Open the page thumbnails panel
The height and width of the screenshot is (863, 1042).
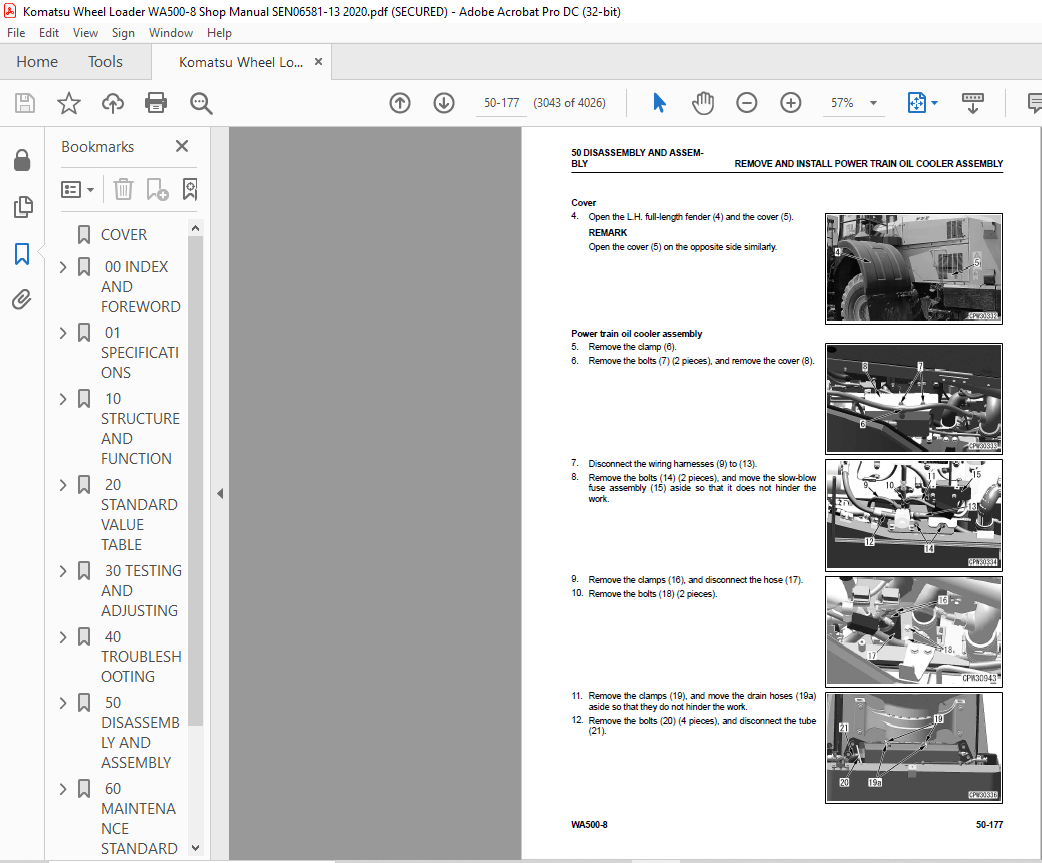[x=23, y=207]
